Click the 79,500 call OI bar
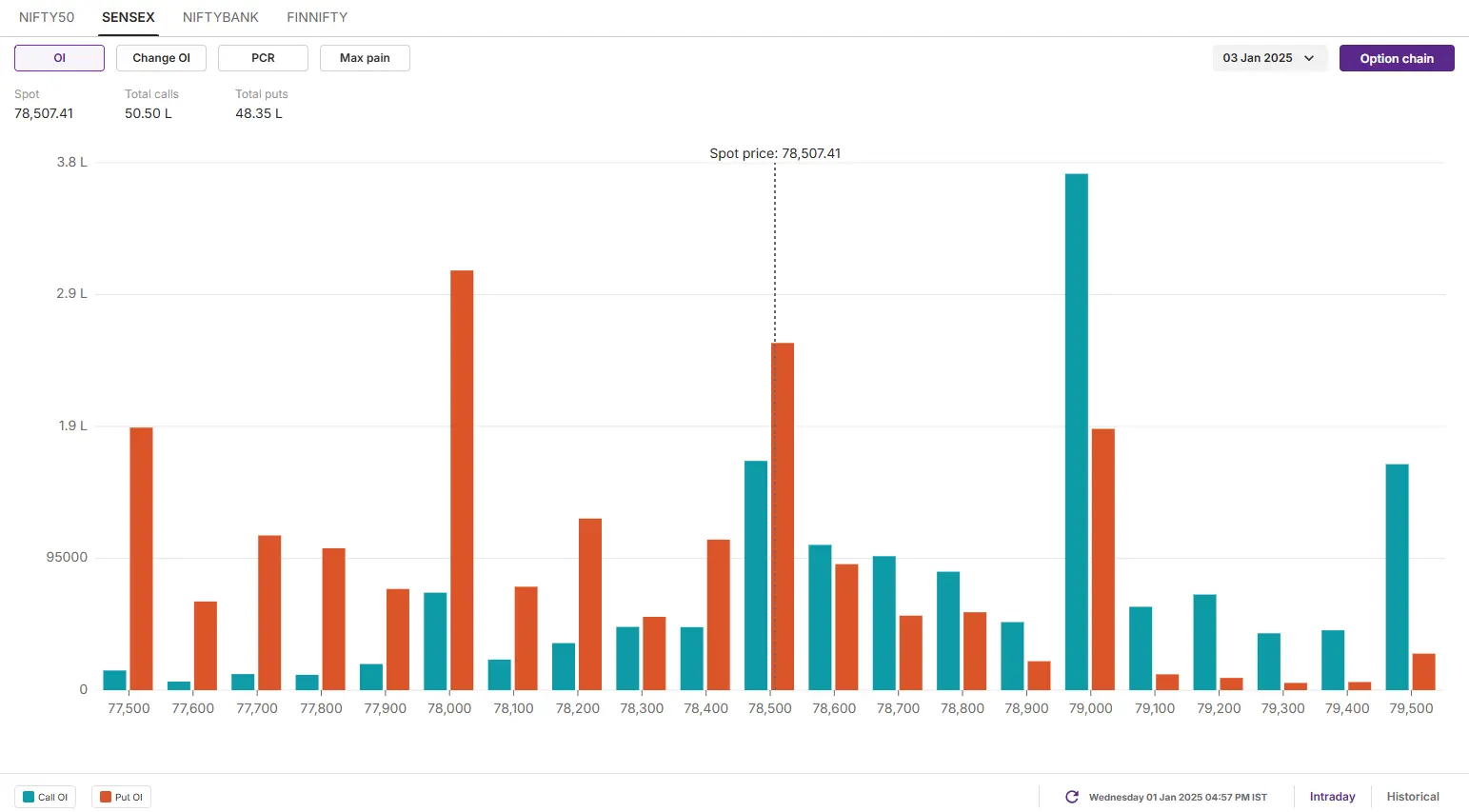 (1398, 577)
